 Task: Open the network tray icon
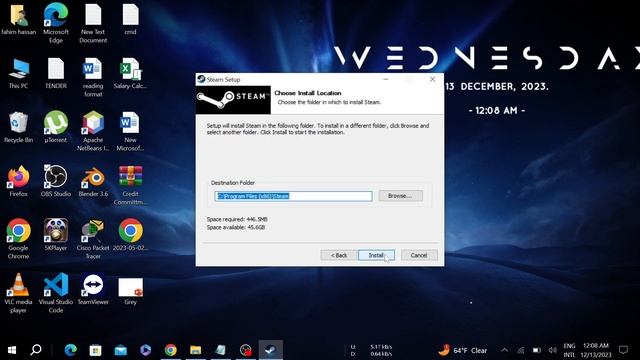[521, 350]
